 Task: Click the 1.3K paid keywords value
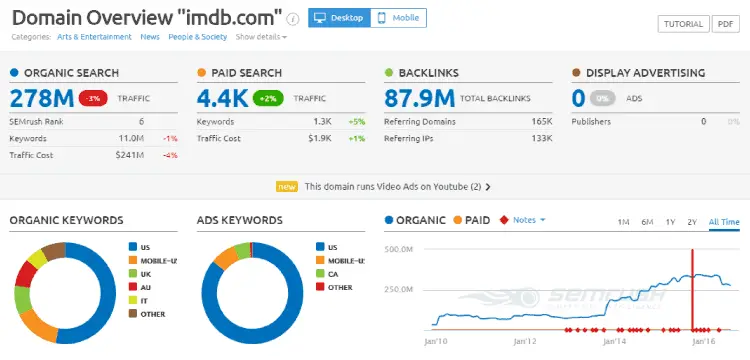tap(323, 122)
